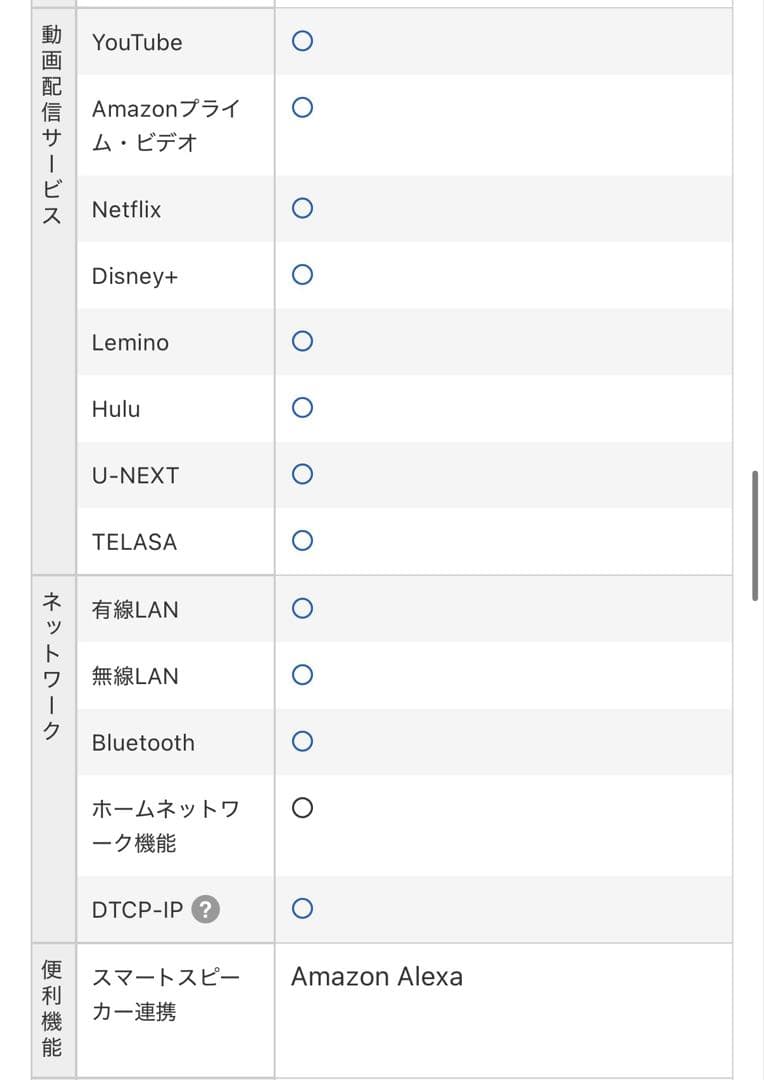
Task: Click the DTCP-IP question mark help icon
Action: [206, 910]
